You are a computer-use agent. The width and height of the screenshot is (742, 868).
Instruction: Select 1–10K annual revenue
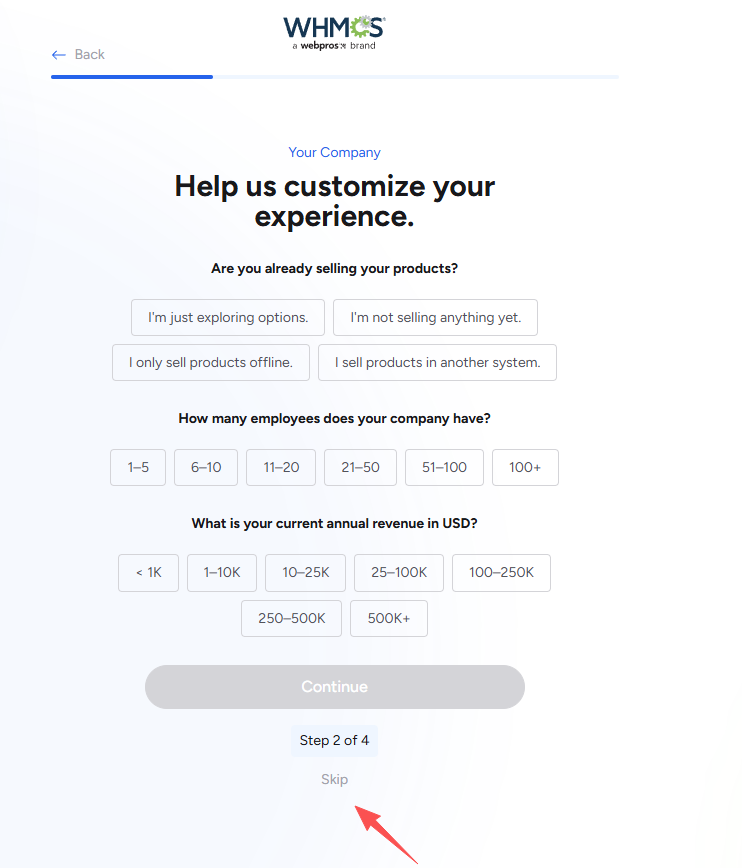click(222, 573)
